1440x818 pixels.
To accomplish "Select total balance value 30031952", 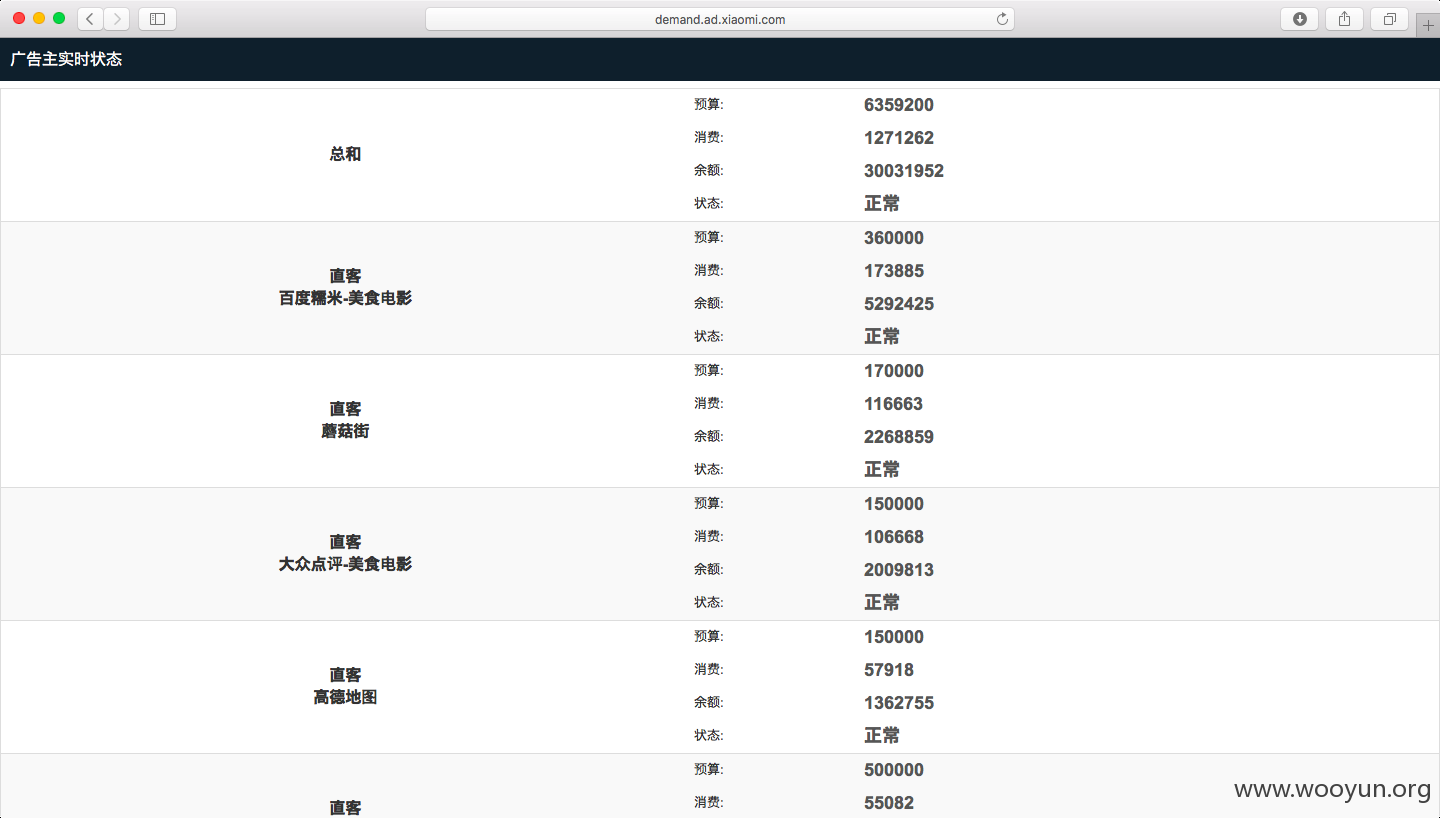I will pyautogui.click(x=904, y=171).
